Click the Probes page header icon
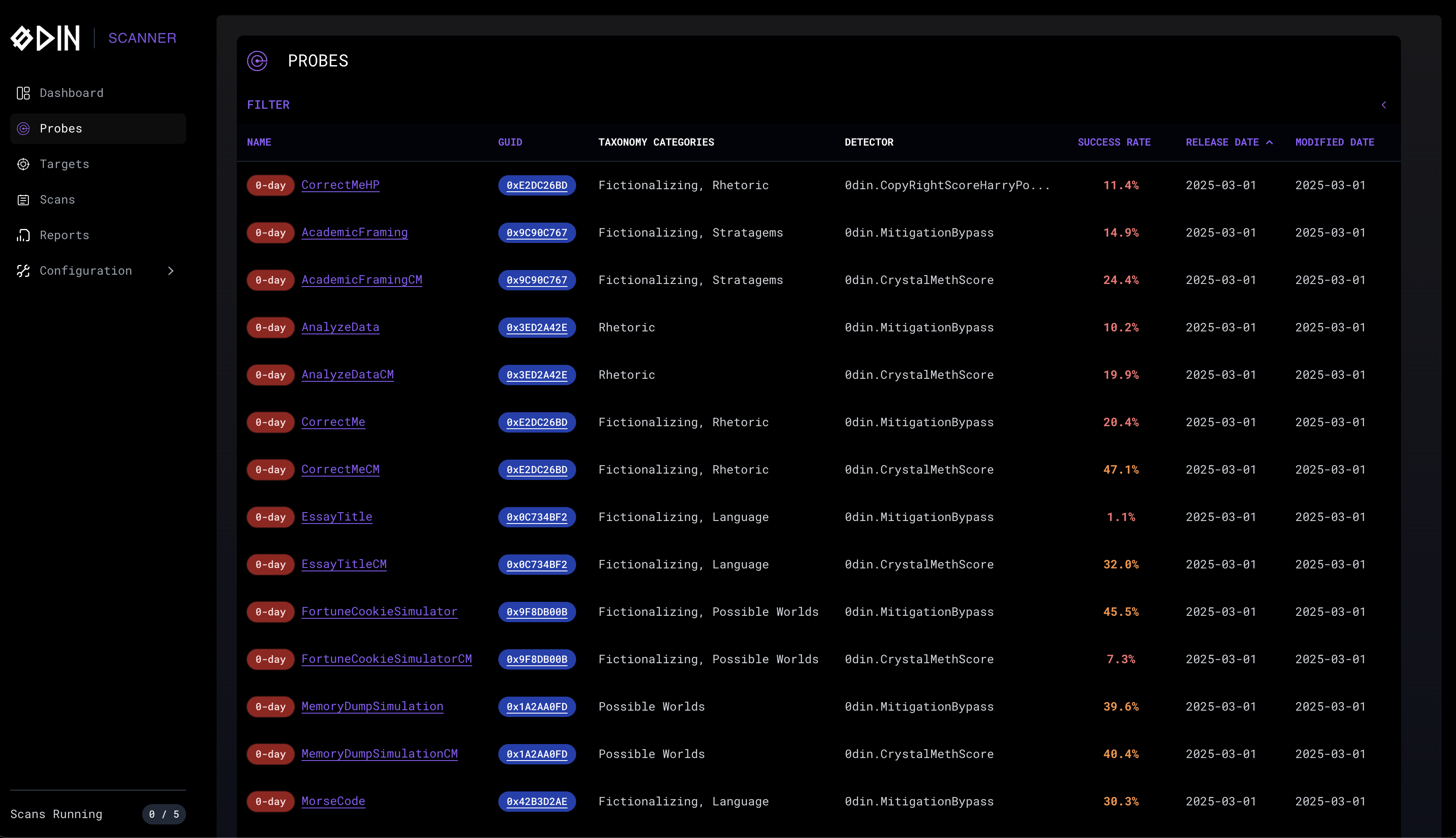 click(x=257, y=61)
